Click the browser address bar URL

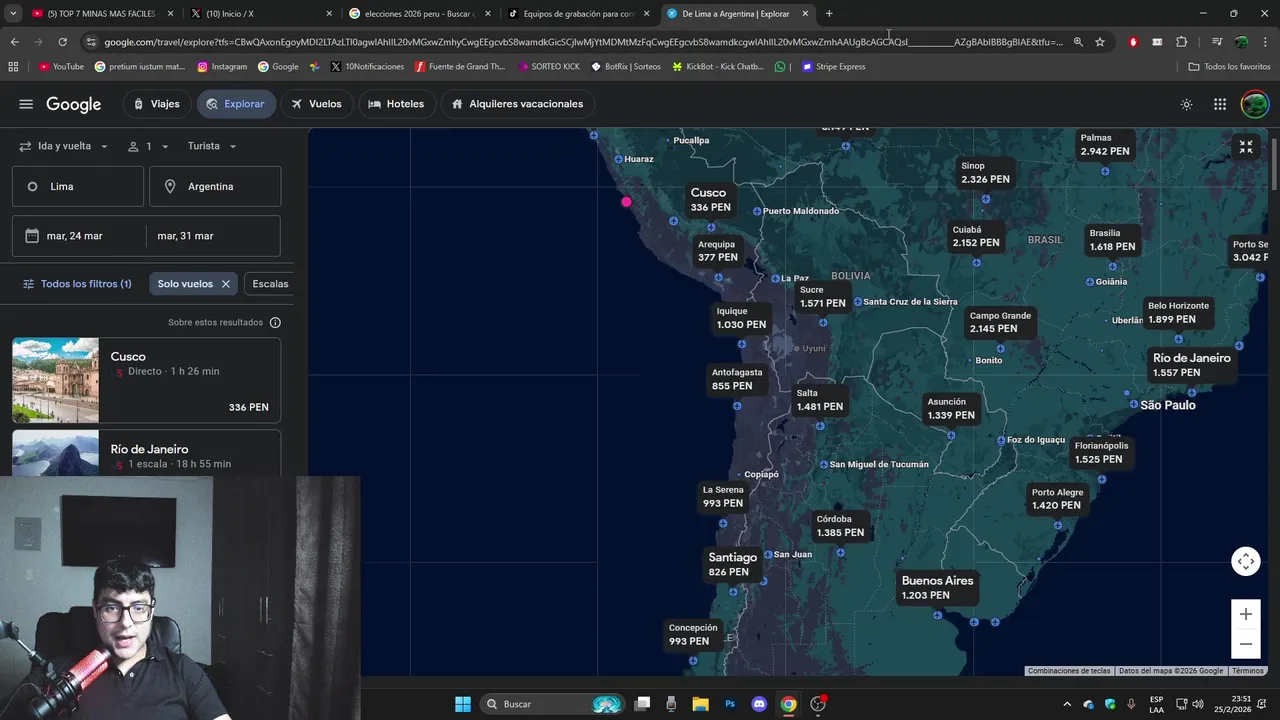pyautogui.click(x=583, y=42)
